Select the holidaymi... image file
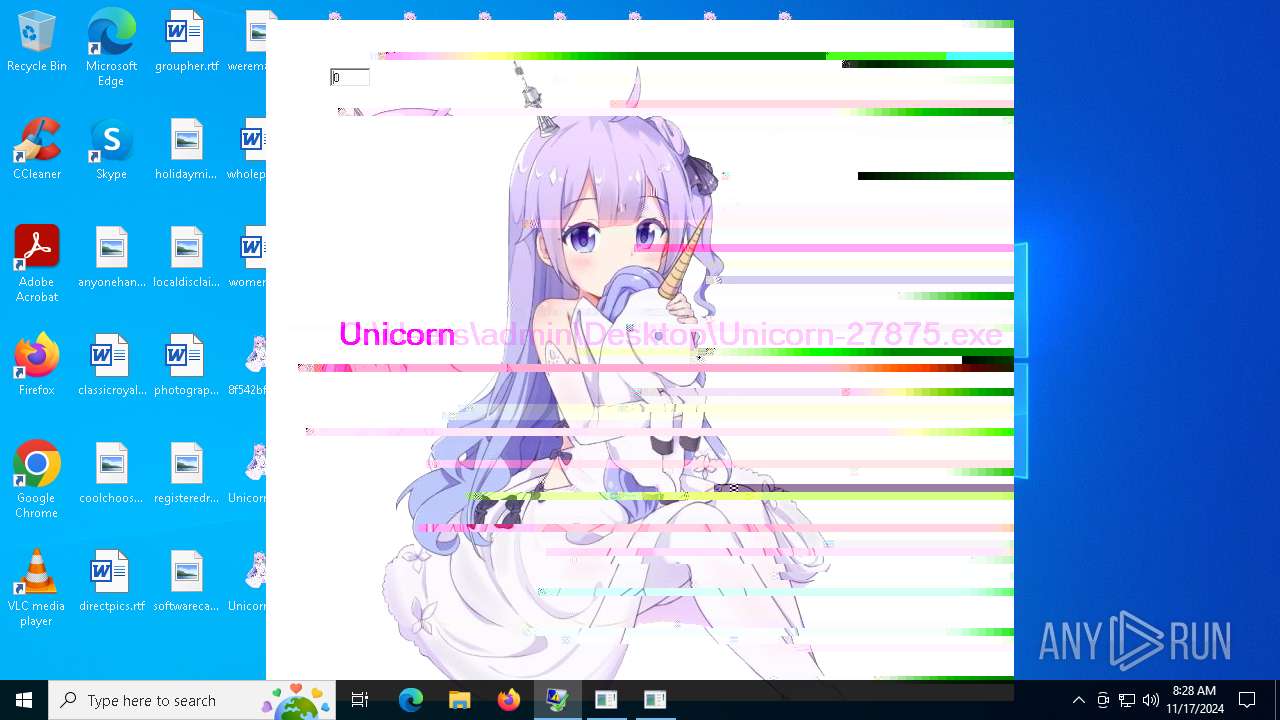 coord(186,150)
